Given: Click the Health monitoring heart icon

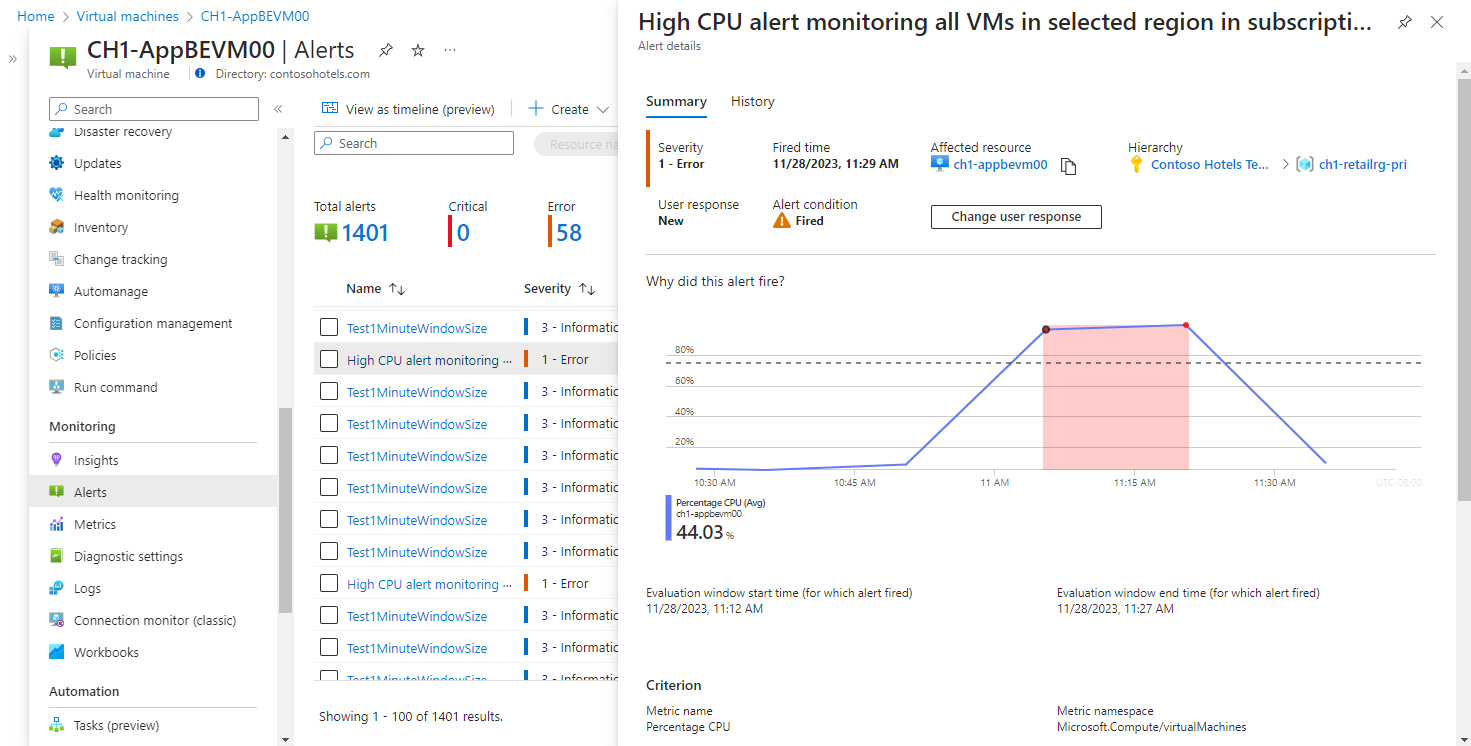Looking at the screenshot, I should (x=57, y=195).
